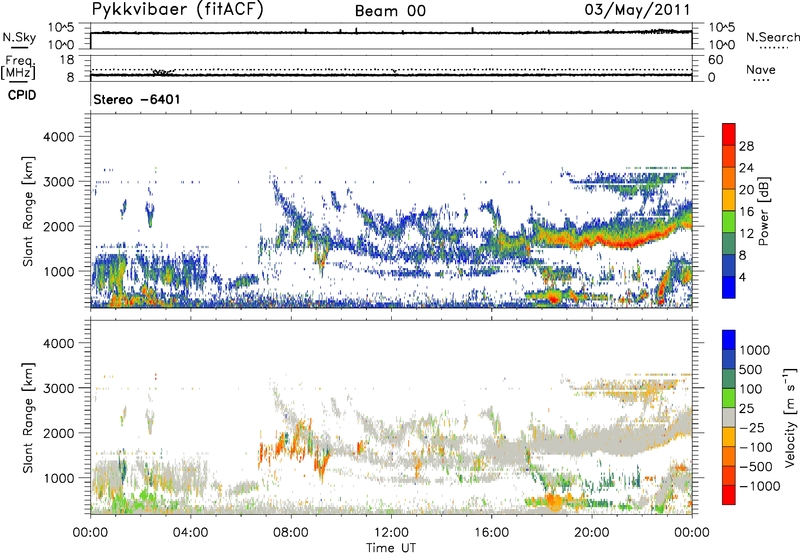Click the "12" label on power colorbar
The width and height of the screenshot is (800, 554).
(x=746, y=234)
